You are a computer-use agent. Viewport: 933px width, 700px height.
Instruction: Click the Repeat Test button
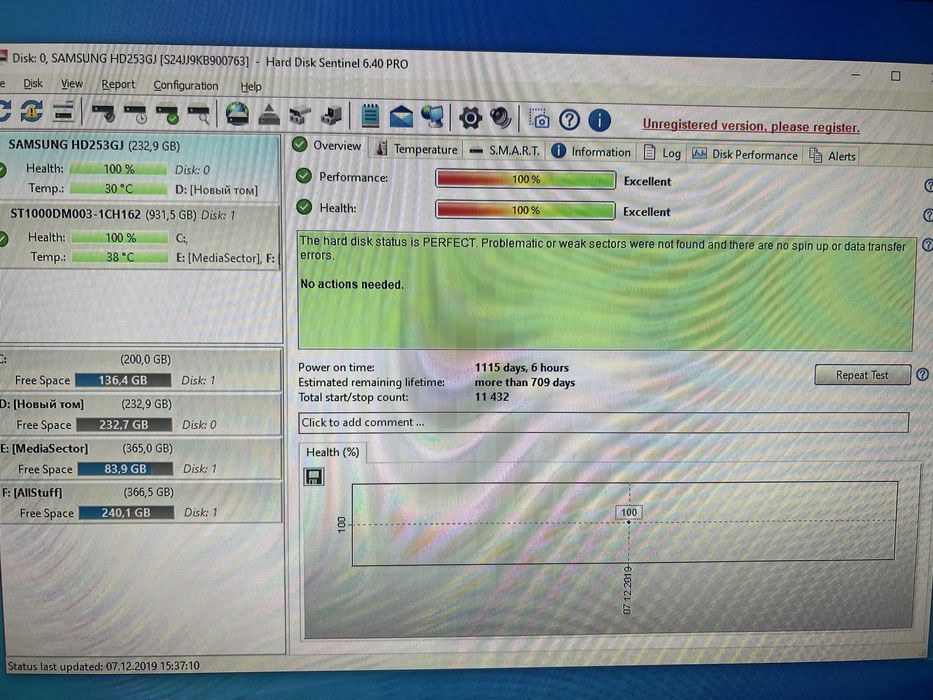[862, 375]
